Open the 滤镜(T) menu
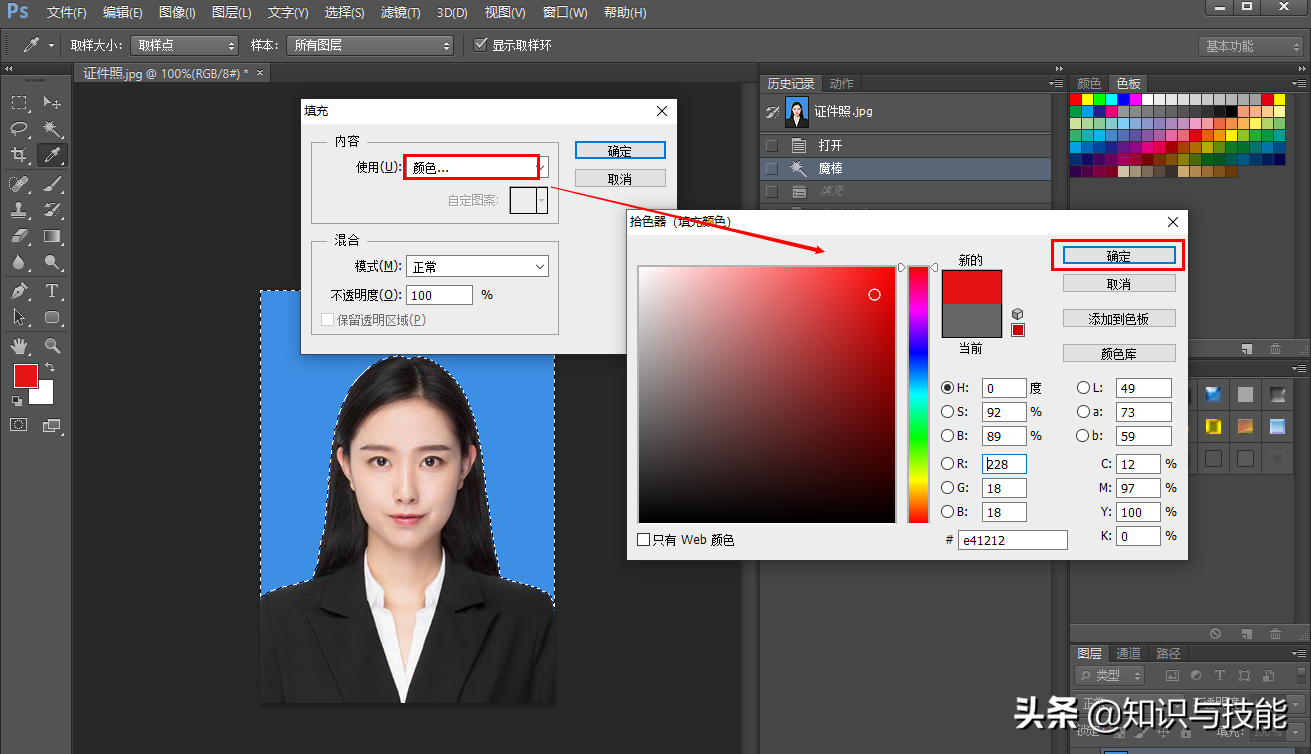Viewport: 1311px width, 754px height. tap(401, 13)
